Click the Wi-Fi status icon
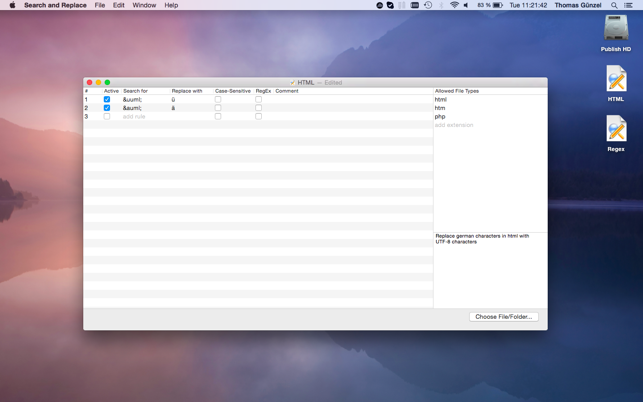643x402 pixels. 454,5
